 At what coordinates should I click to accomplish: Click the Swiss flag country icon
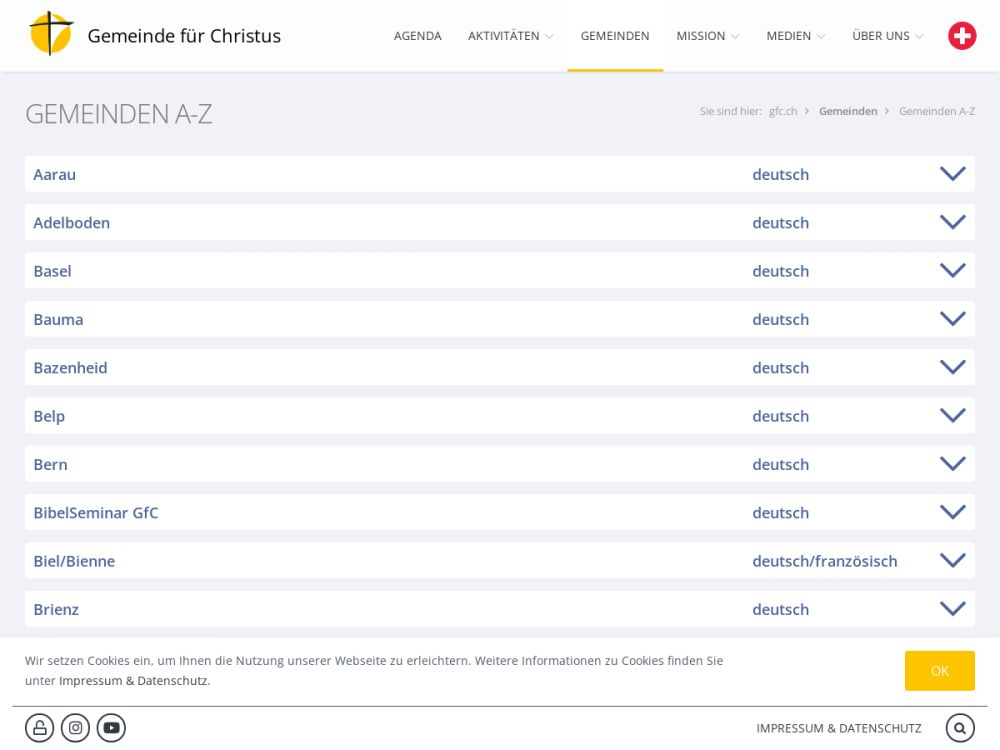(962, 36)
